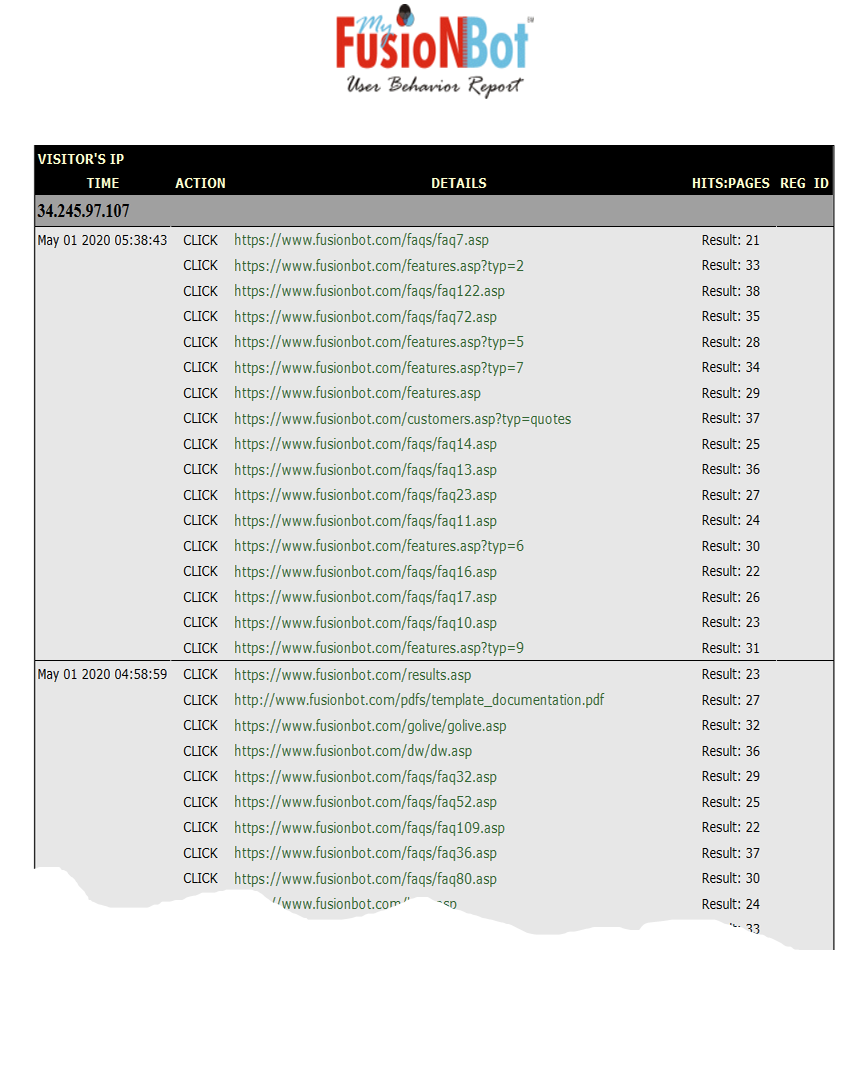845x1080 pixels.
Task: Open the faq72.asp link
Action: coord(365,317)
